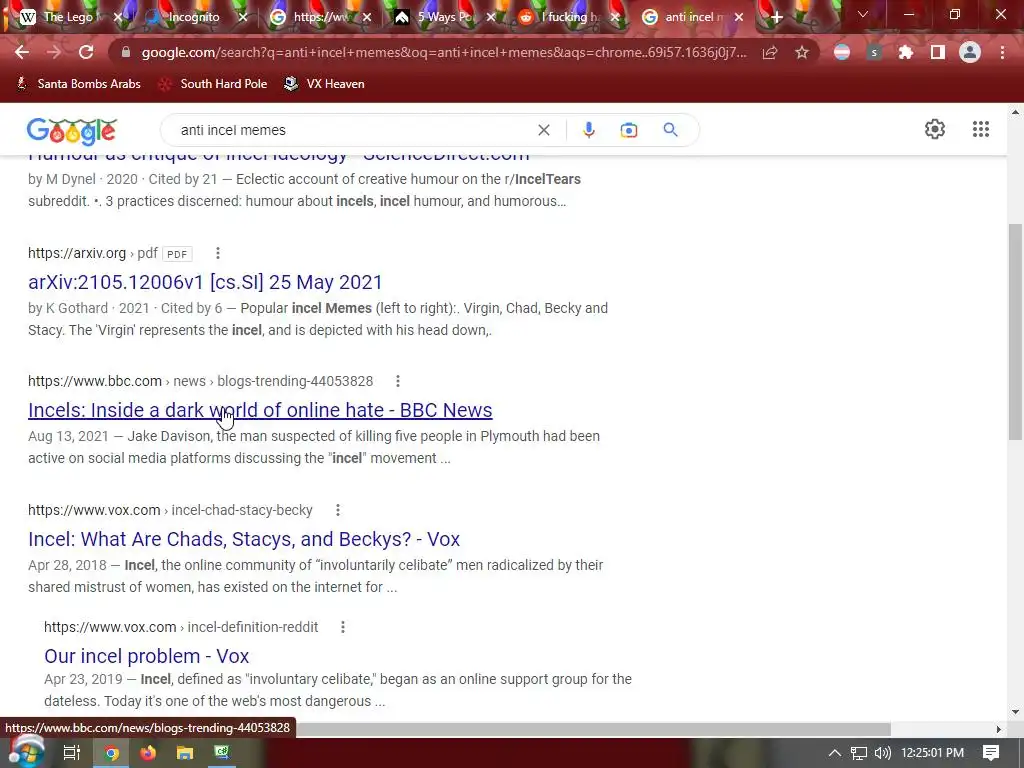Open options for vox.com incel-chad-stacy-becky result
This screenshot has width=1024, height=768.
338,510
